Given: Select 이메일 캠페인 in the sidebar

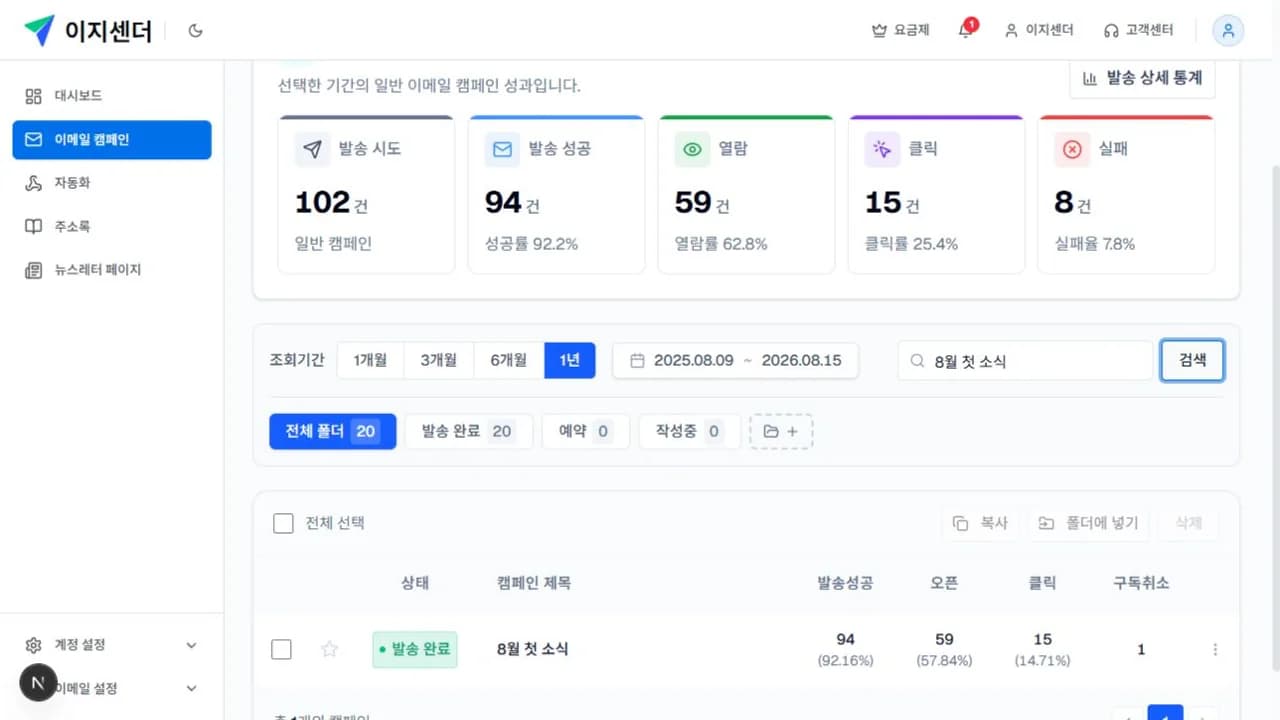Looking at the screenshot, I should [112, 140].
